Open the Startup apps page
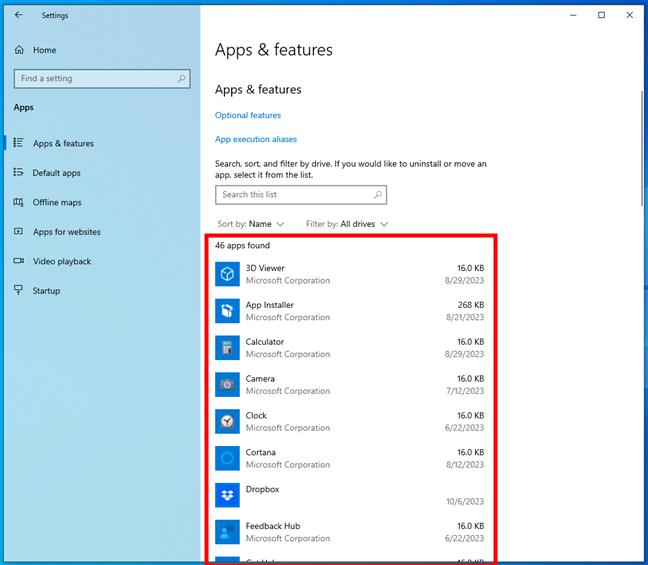 click(46, 291)
